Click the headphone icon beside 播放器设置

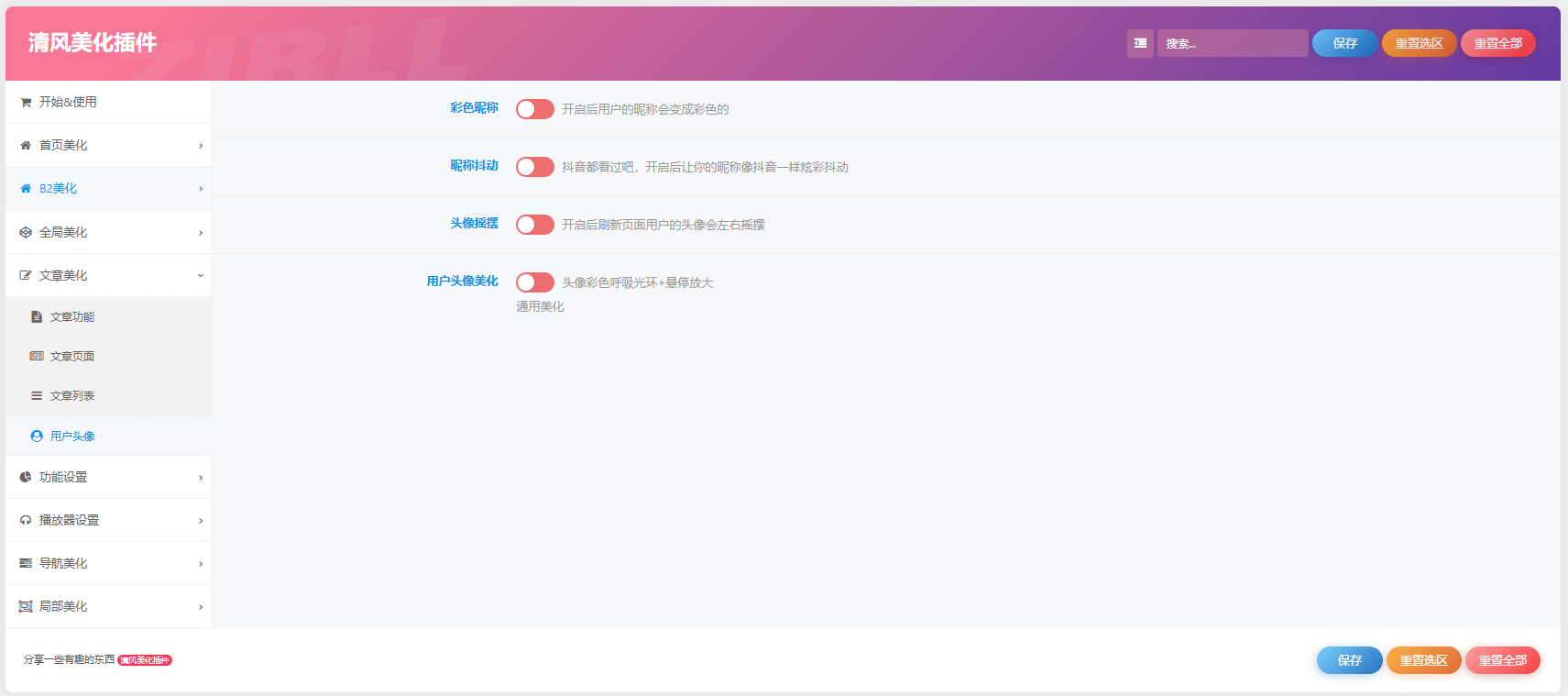click(x=26, y=521)
